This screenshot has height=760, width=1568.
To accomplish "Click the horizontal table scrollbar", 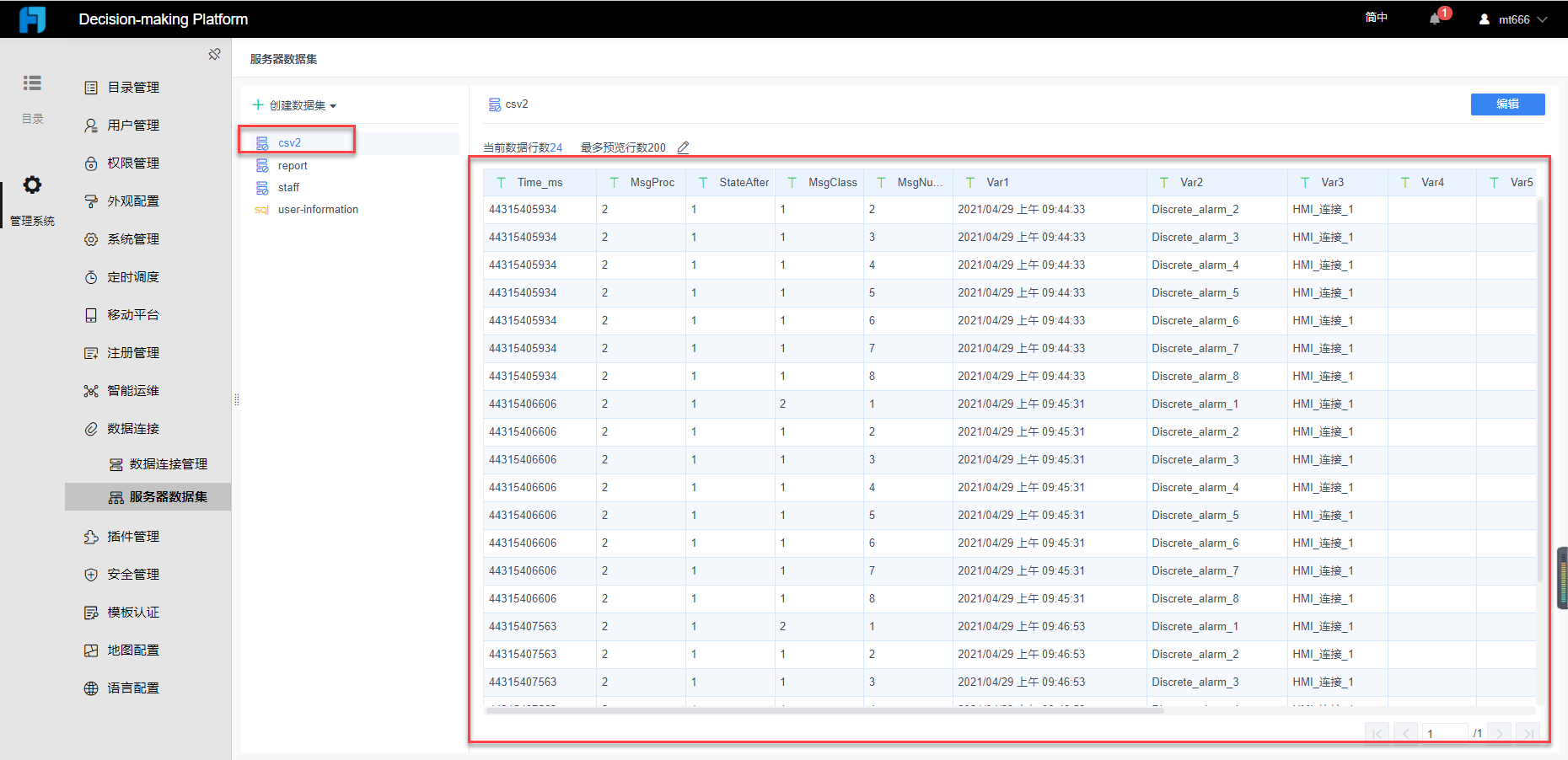I will [x=824, y=710].
